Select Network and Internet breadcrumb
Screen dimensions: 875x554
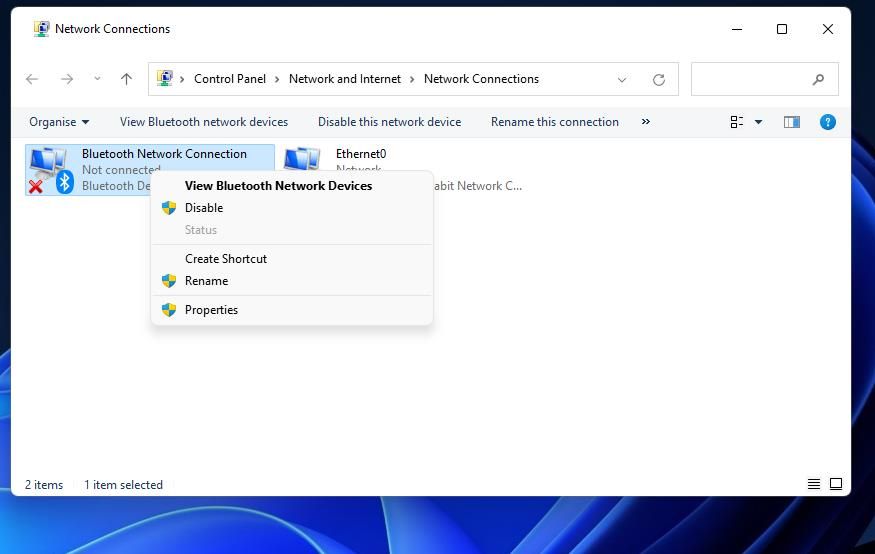click(345, 79)
